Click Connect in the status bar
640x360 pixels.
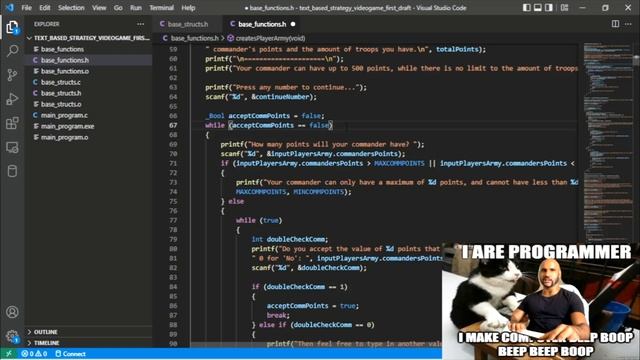coord(70,354)
